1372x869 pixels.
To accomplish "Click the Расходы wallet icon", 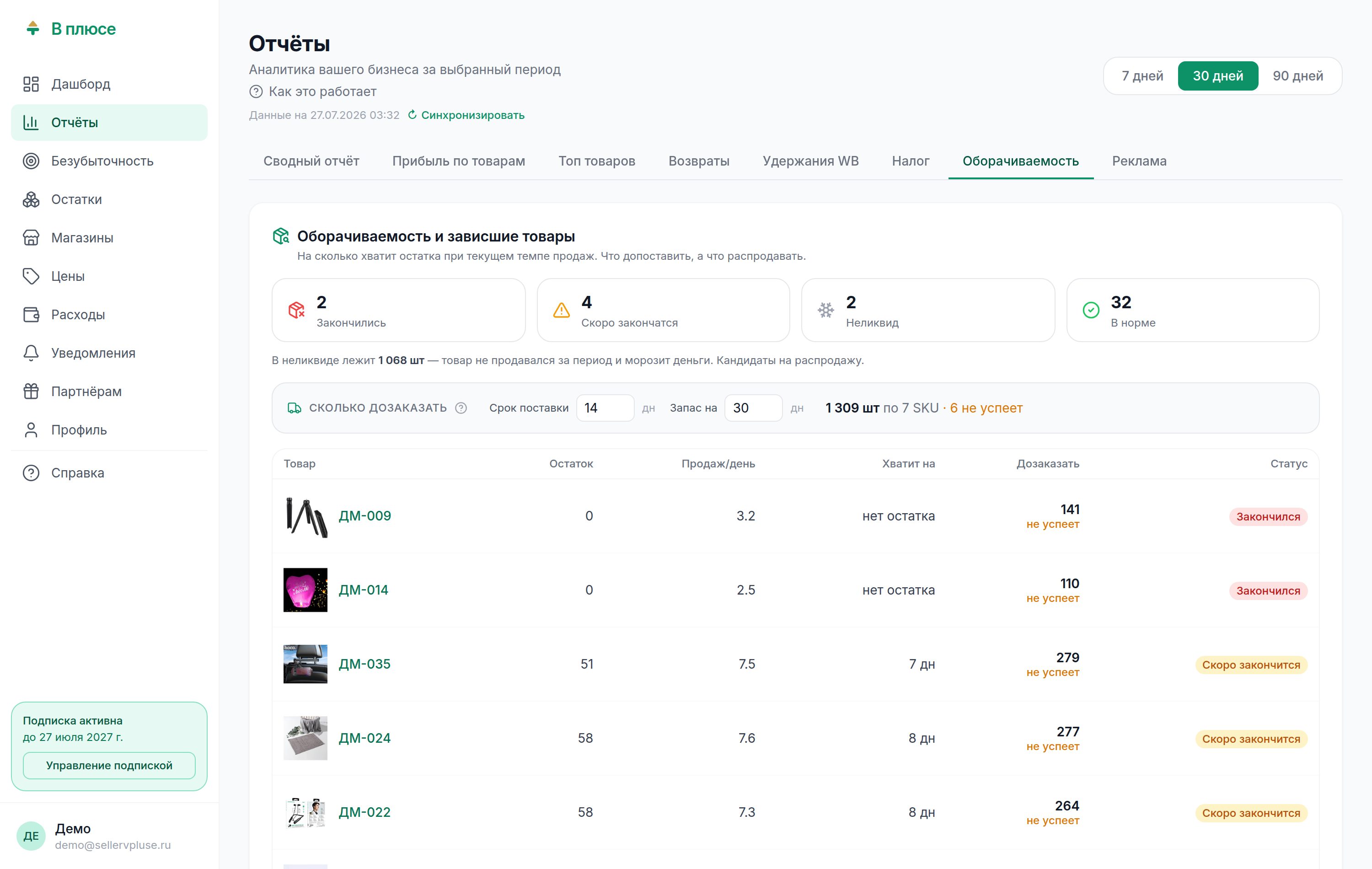I will (x=31, y=315).
